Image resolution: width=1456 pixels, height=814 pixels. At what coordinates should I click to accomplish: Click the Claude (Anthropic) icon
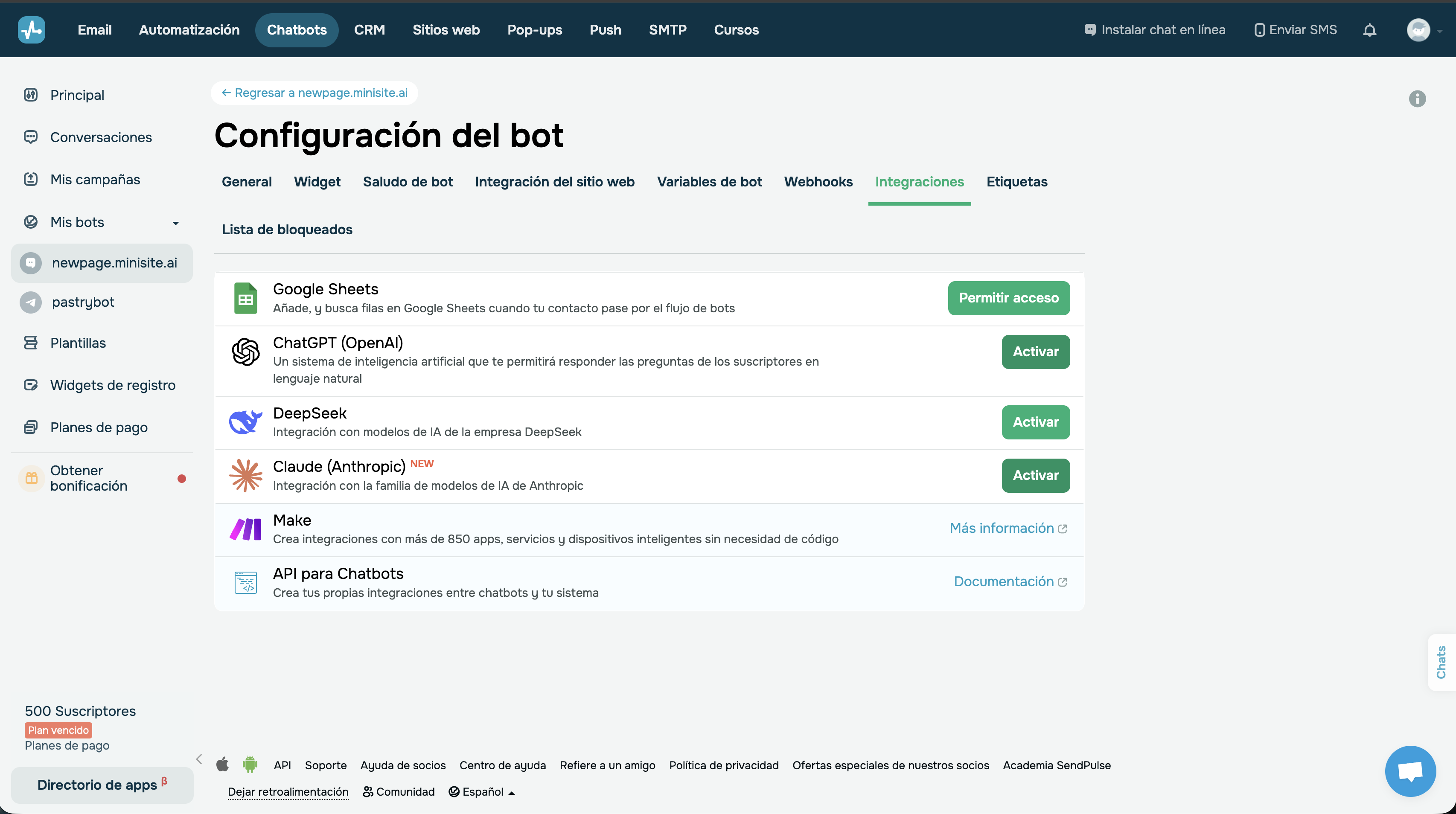245,475
